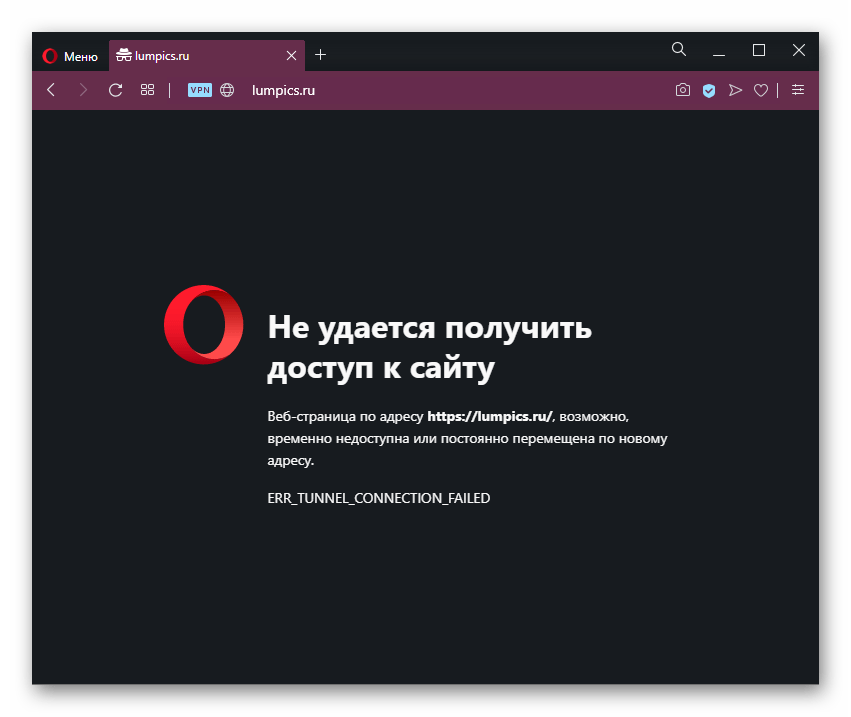Add page to bookmarks with heart icon

coord(761,90)
